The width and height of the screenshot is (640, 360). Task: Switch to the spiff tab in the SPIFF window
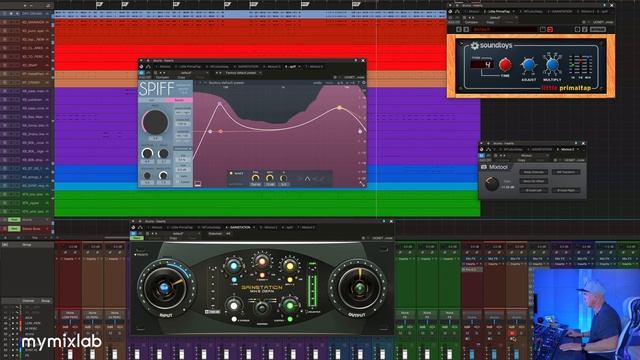click(x=290, y=67)
